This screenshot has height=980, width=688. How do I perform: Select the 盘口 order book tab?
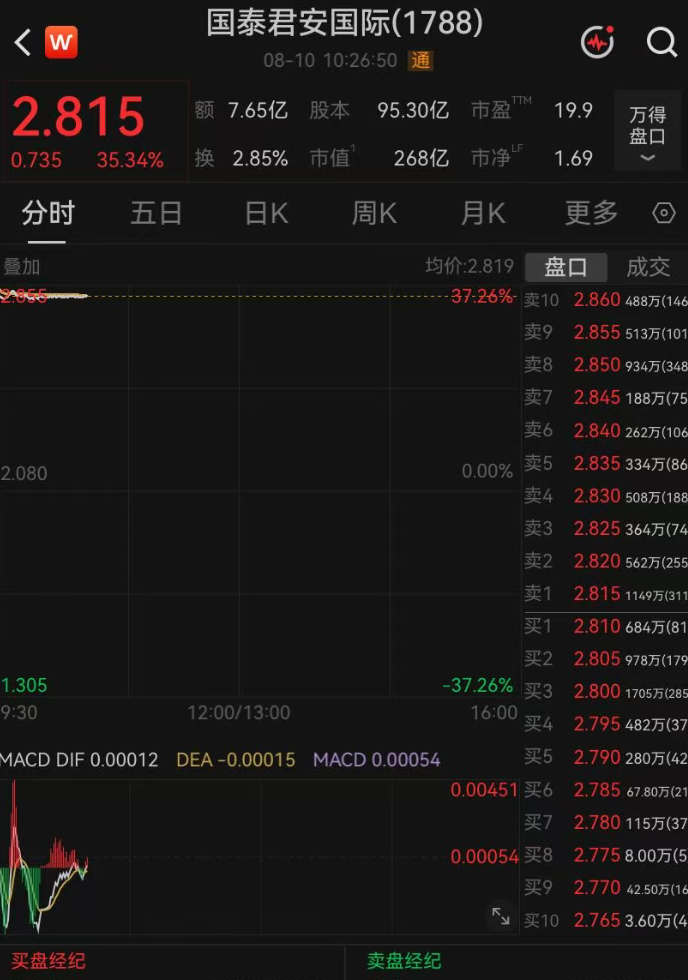[566, 268]
